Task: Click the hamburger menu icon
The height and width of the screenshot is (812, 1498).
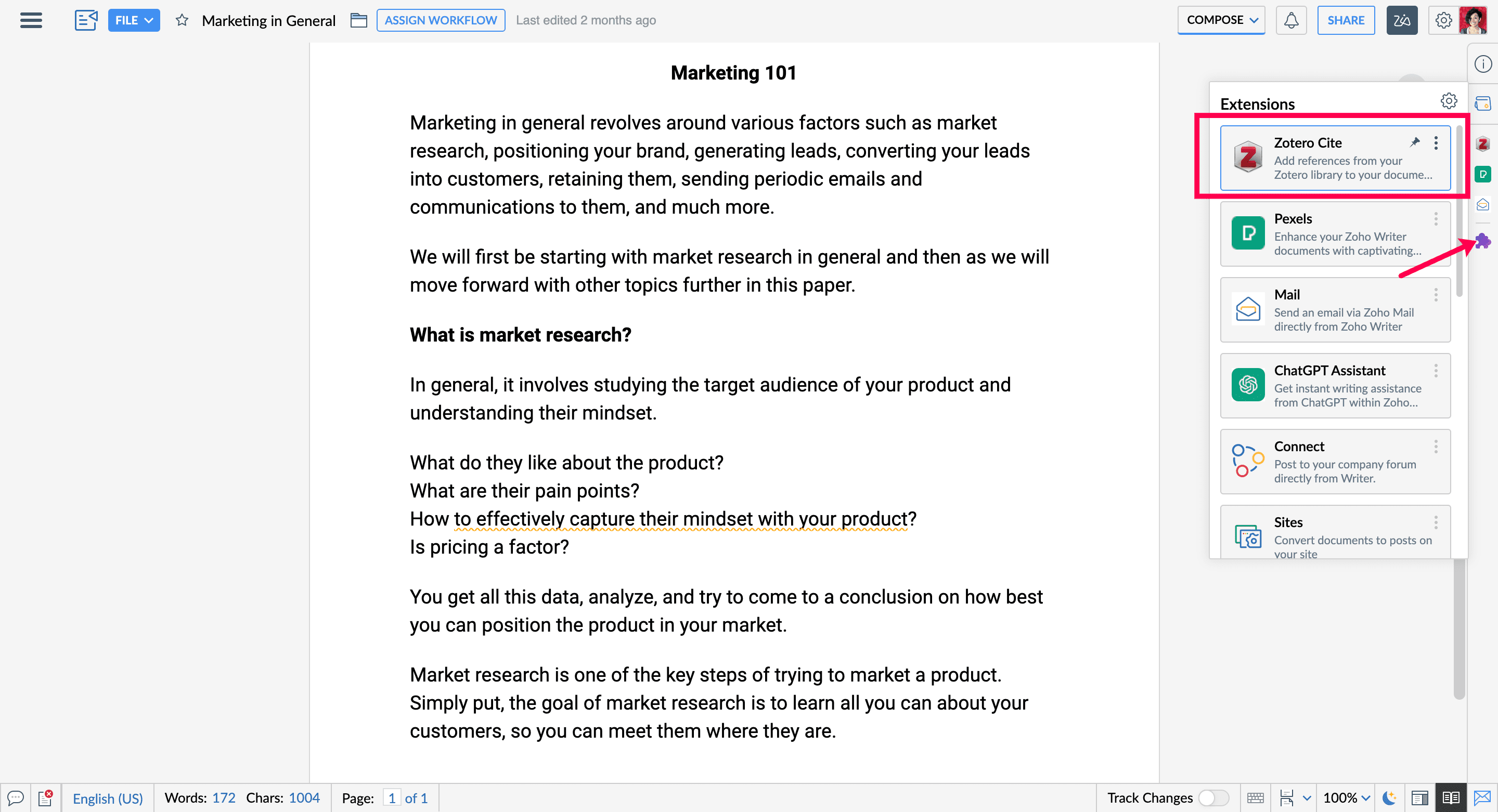Action: [x=31, y=20]
